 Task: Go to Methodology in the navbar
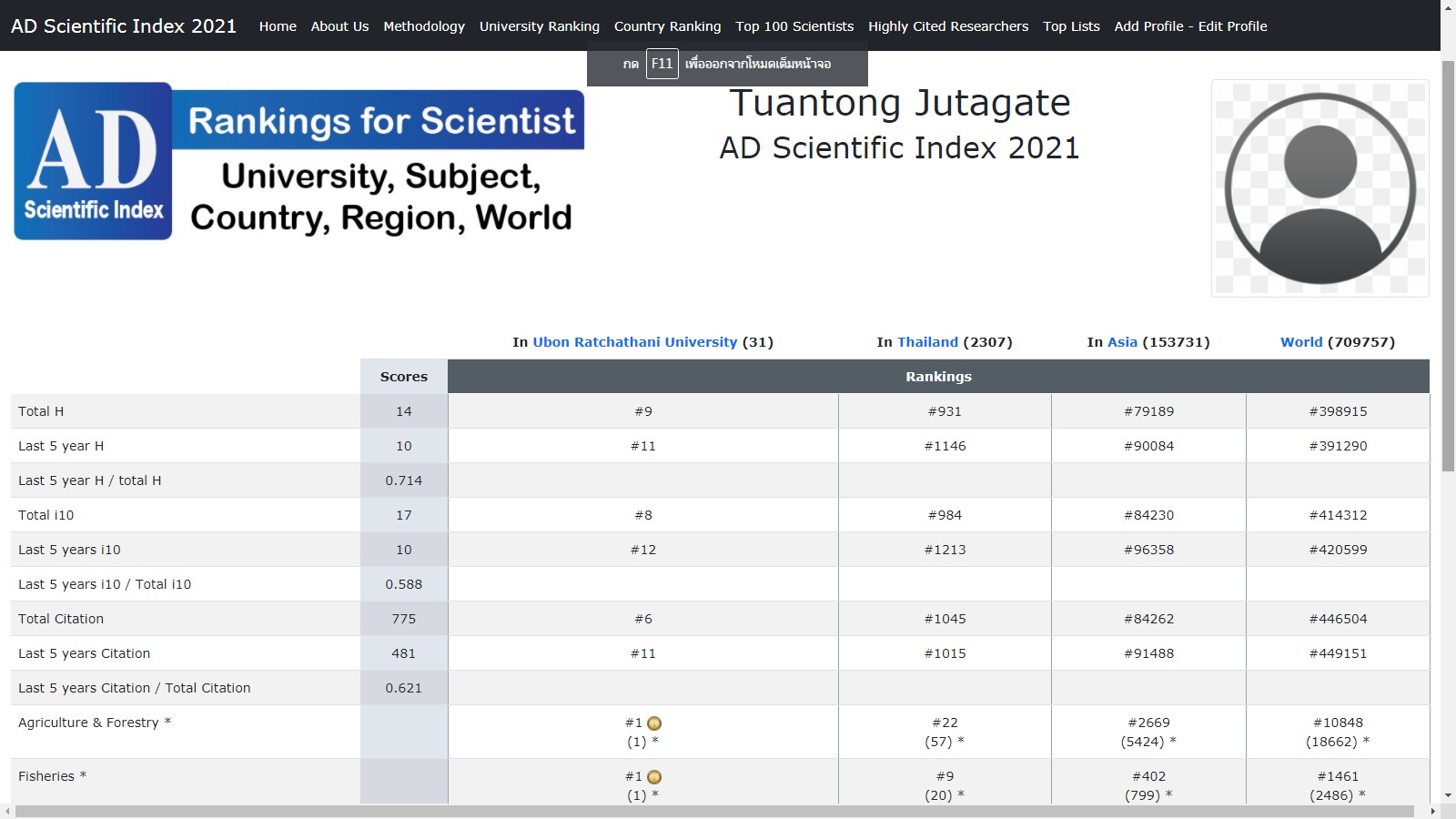pos(424,26)
